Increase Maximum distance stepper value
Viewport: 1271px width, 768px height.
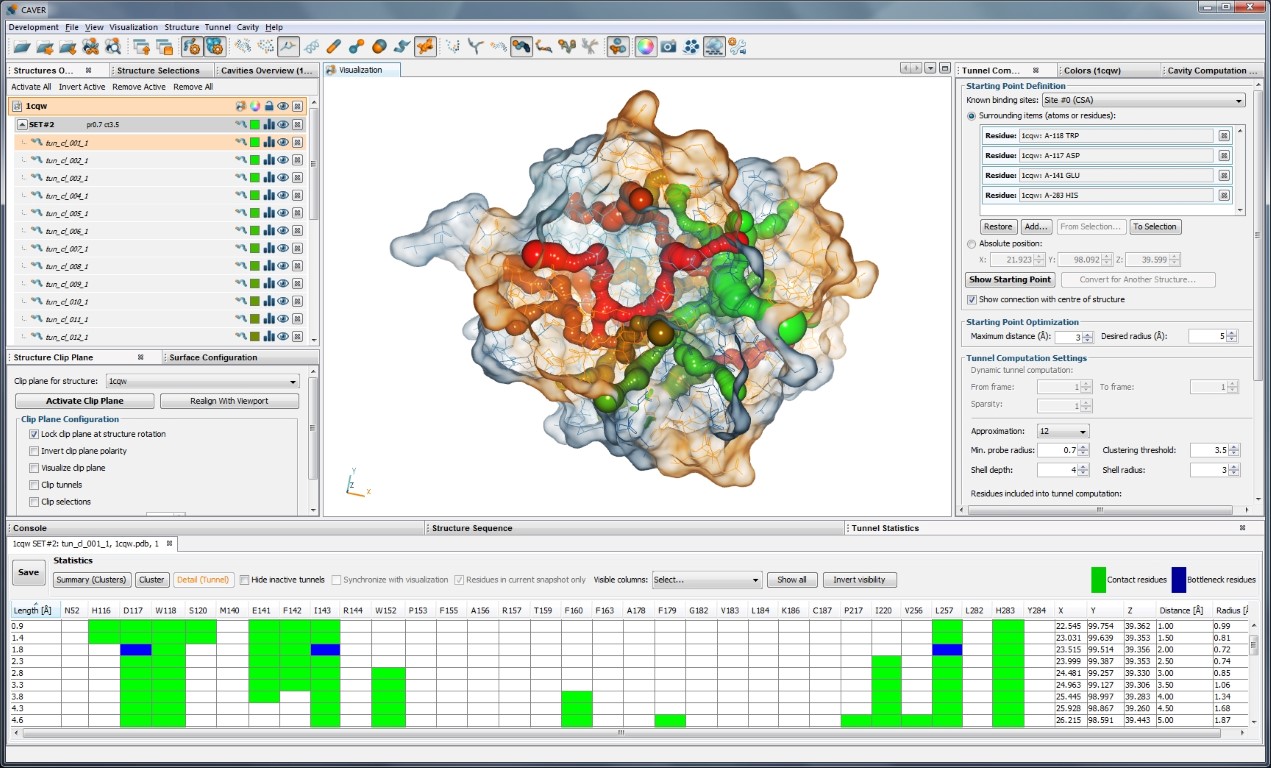(x=1088, y=333)
